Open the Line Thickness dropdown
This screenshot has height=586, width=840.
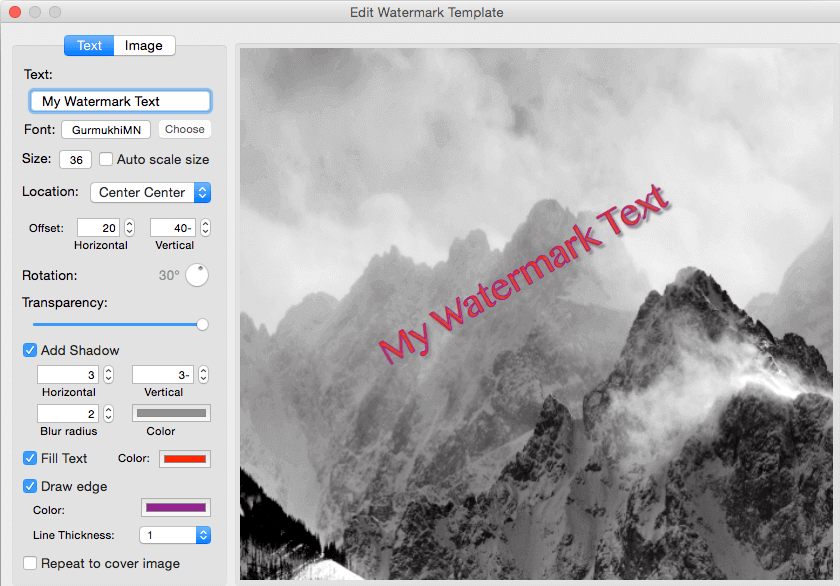click(x=175, y=535)
